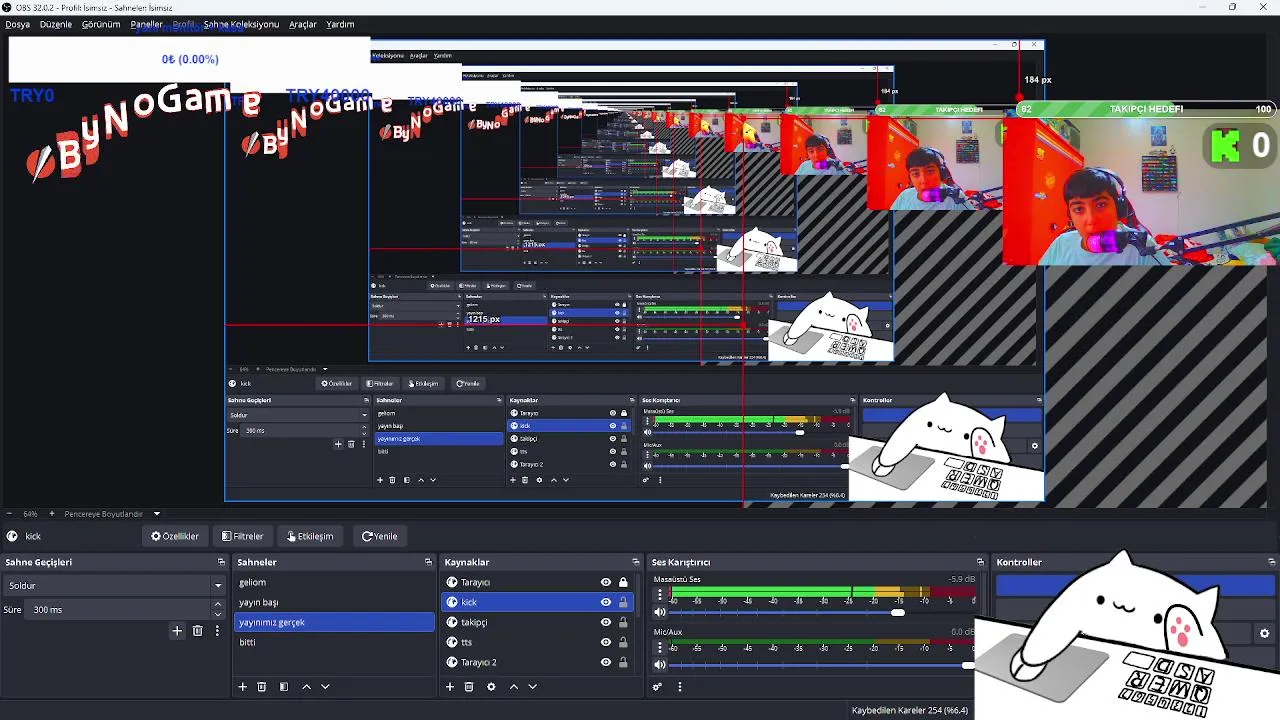Image resolution: width=1280 pixels, height=720 pixels.
Task: Lock the tts source
Action: (623, 642)
